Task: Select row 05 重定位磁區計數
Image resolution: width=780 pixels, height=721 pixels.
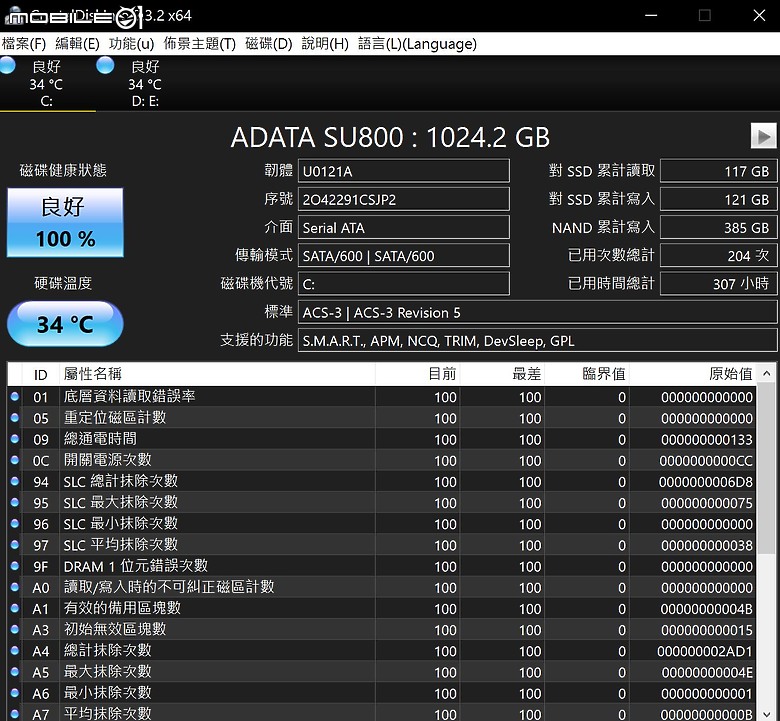Action: click(382, 418)
